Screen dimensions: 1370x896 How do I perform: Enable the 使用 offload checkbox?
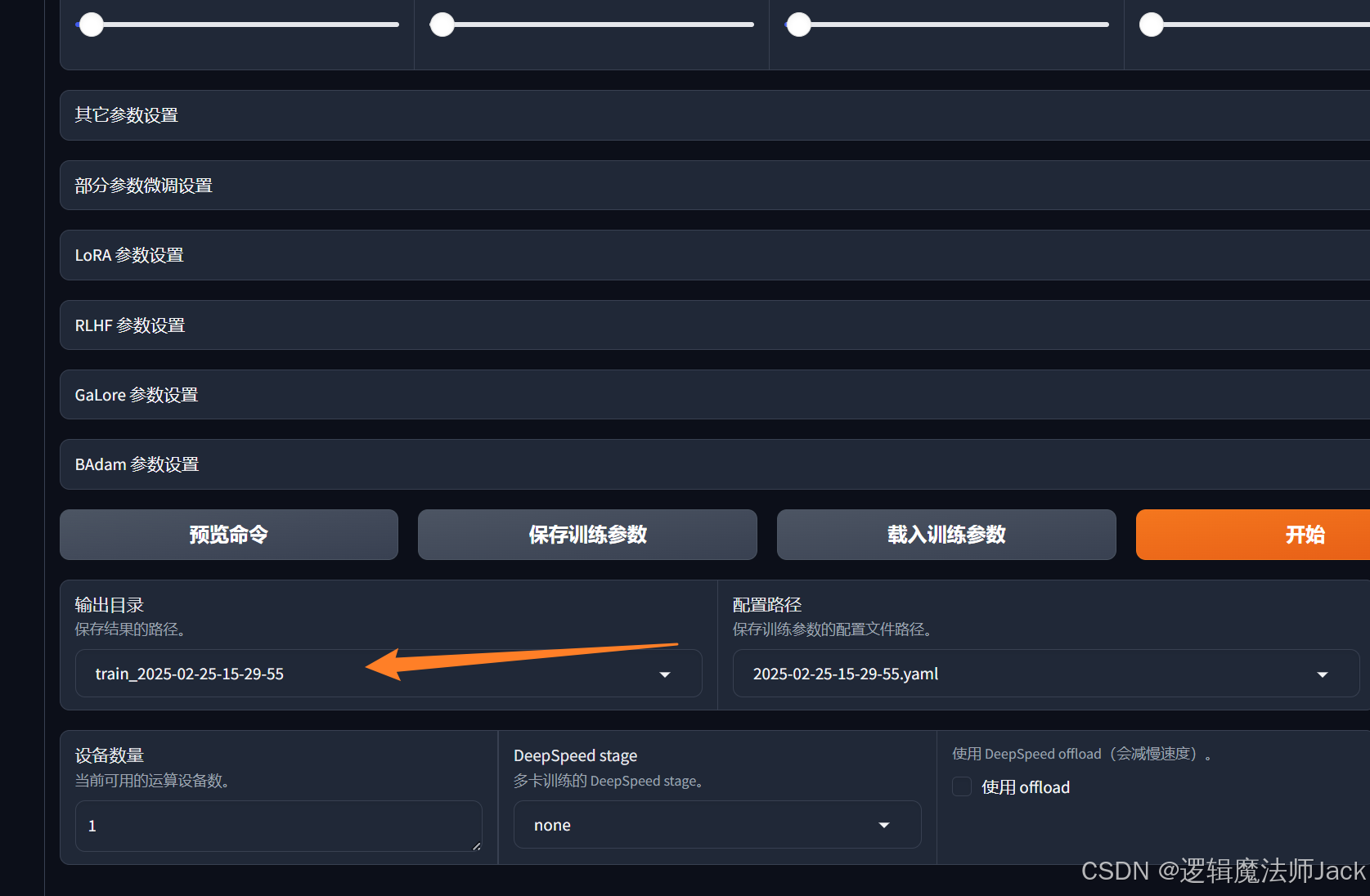click(x=962, y=787)
